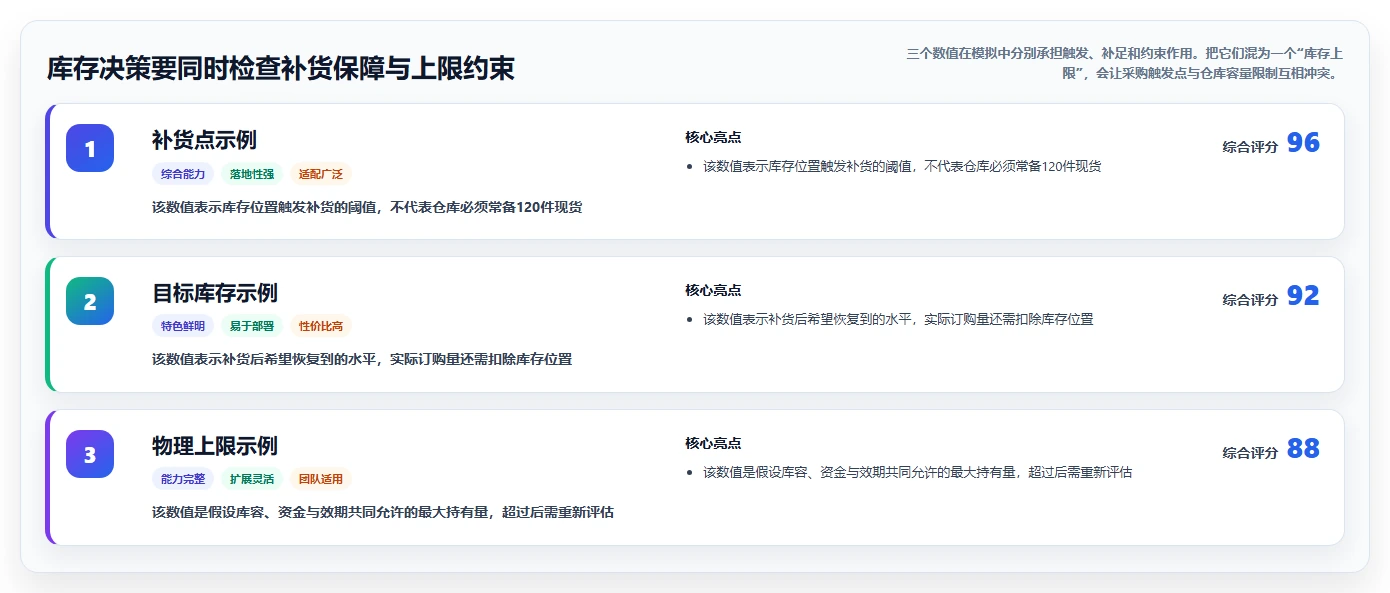Select the 性价比高 tag

(x=321, y=326)
